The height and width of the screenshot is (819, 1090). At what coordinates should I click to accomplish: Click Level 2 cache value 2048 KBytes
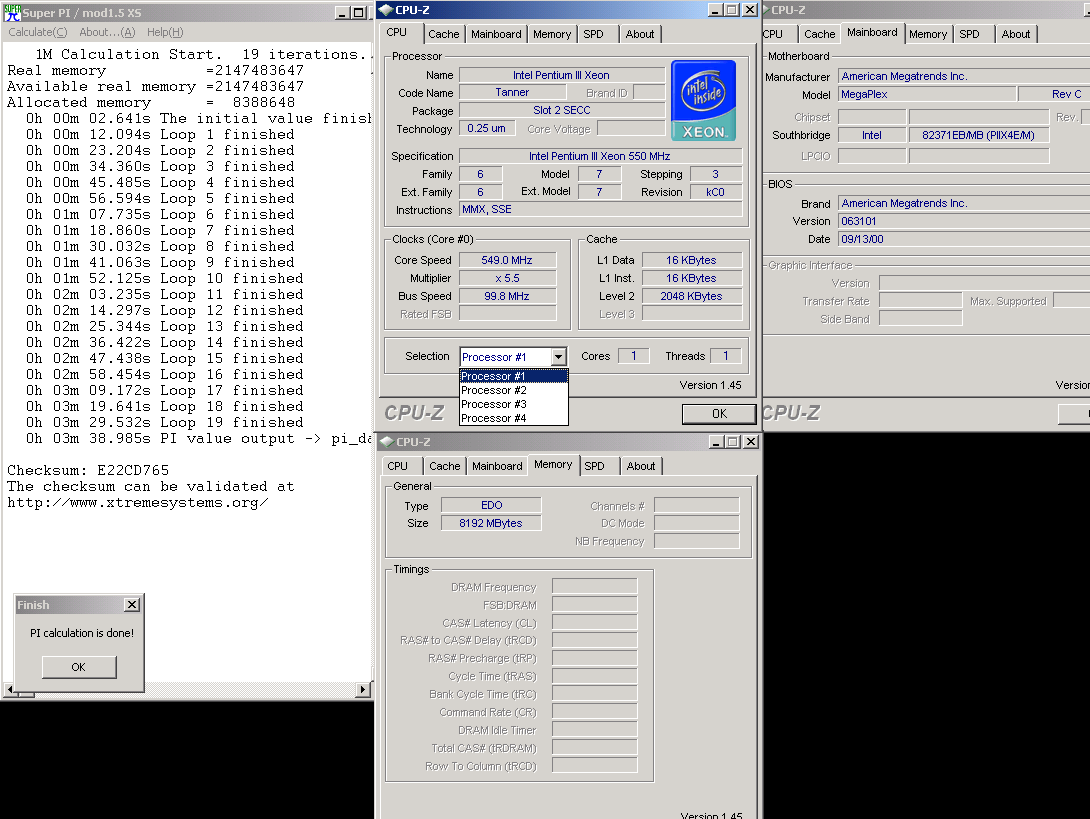click(692, 296)
